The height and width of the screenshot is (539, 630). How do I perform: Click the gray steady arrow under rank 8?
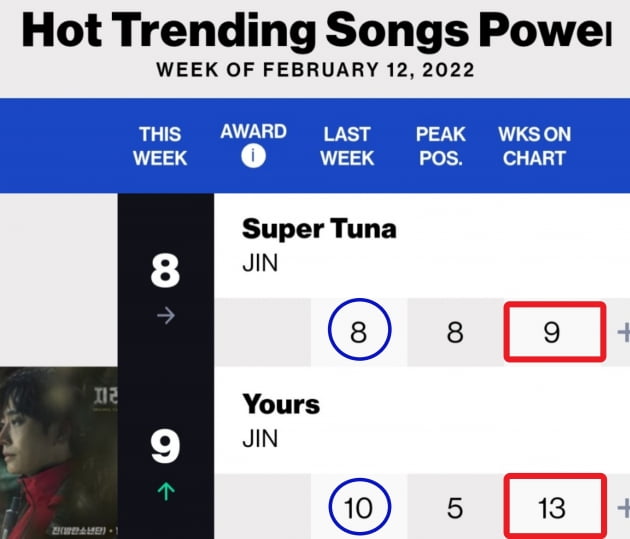click(x=166, y=316)
